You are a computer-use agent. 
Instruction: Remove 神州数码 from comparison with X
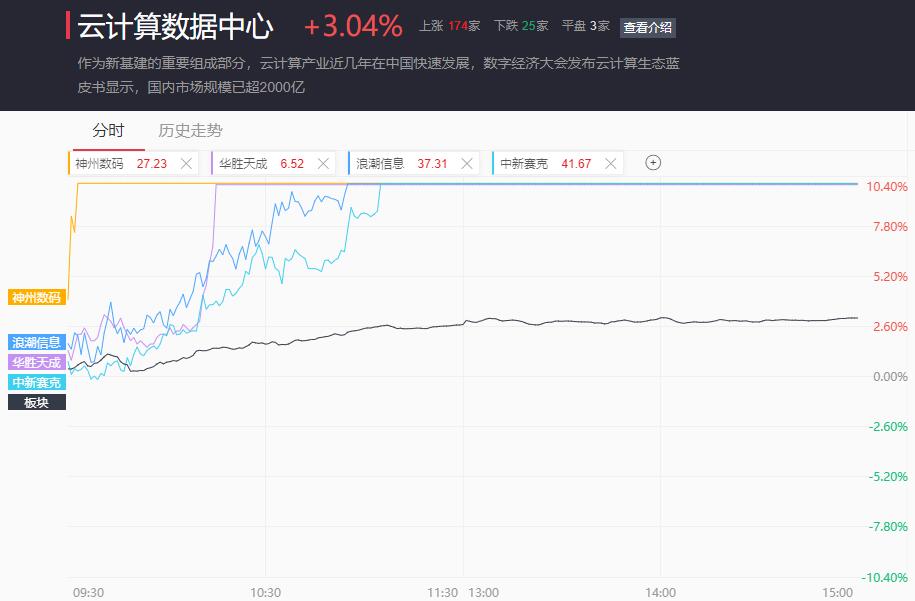coord(186,164)
